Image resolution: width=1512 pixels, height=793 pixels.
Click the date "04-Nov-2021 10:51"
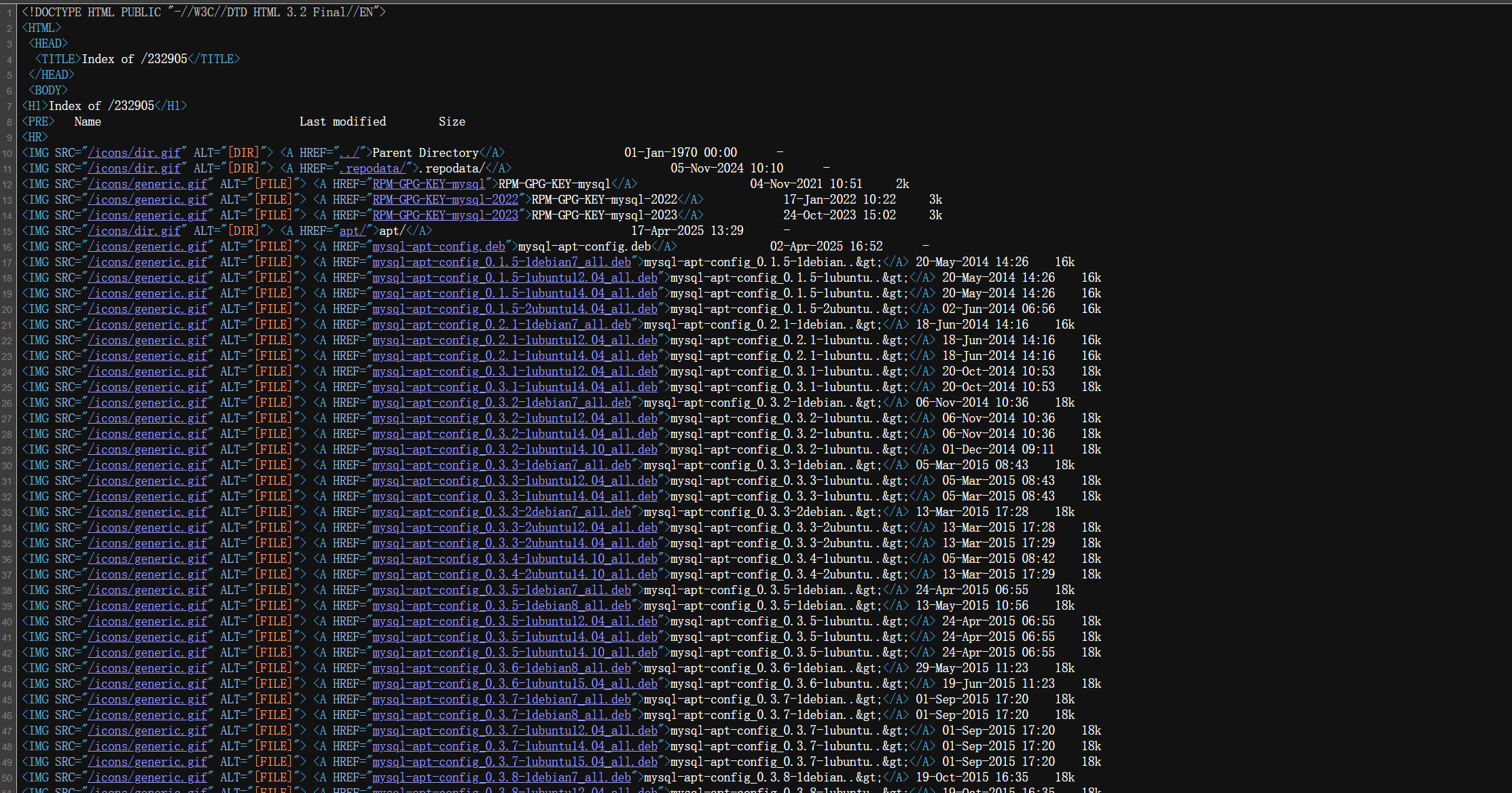coord(806,184)
